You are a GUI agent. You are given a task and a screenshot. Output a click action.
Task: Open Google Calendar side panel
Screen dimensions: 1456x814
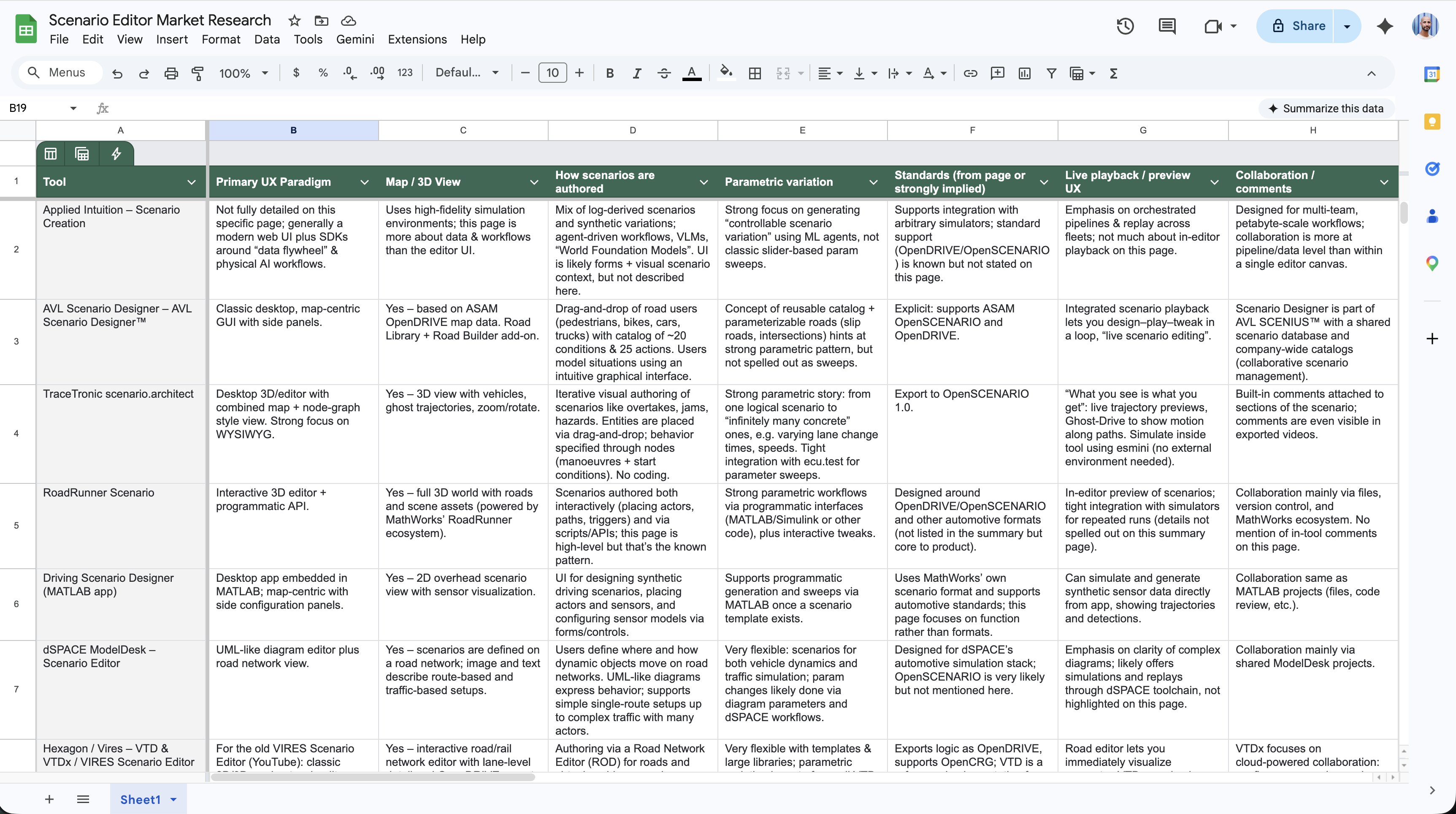[1432, 74]
